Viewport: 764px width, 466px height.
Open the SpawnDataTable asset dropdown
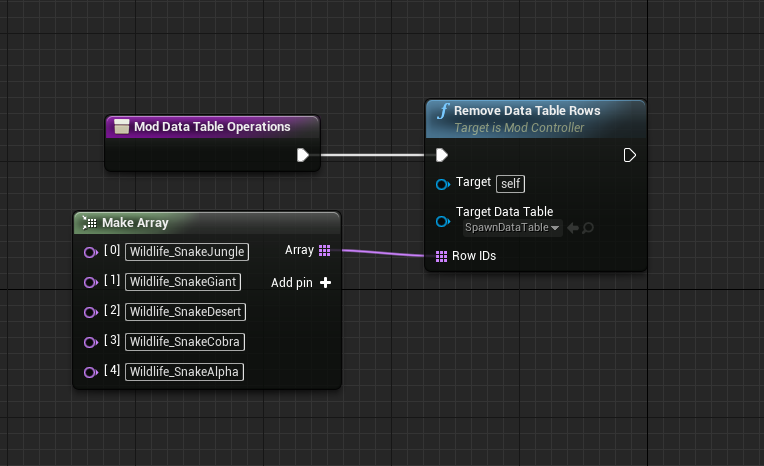(512, 228)
